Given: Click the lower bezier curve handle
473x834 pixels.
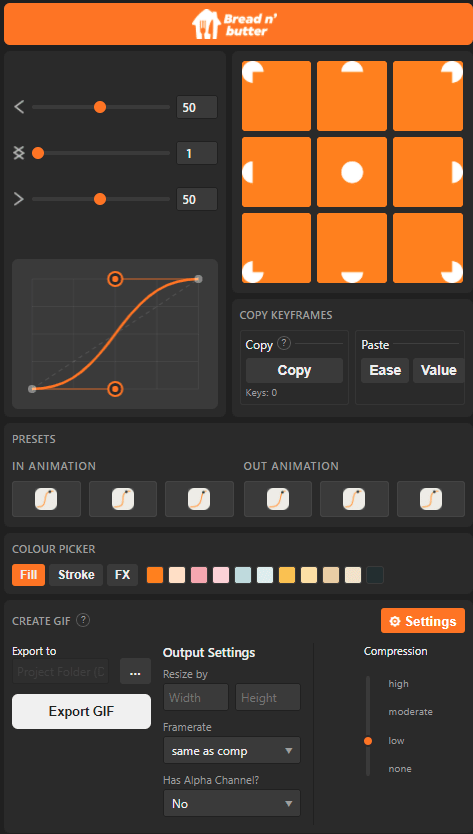Looking at the screenshot, I should [x=115, y=389].
